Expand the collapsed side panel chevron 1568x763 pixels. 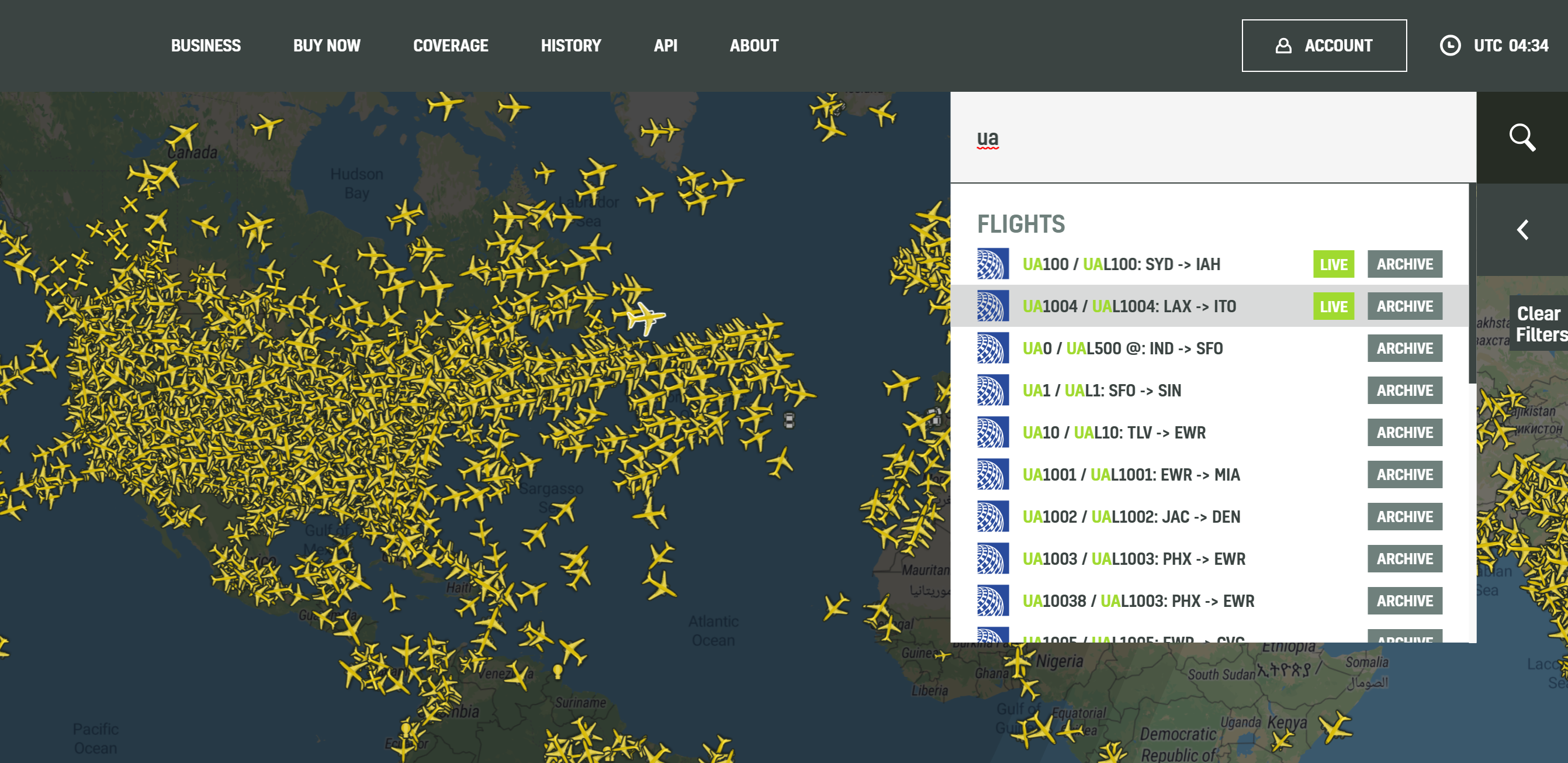coord(1523,229)
